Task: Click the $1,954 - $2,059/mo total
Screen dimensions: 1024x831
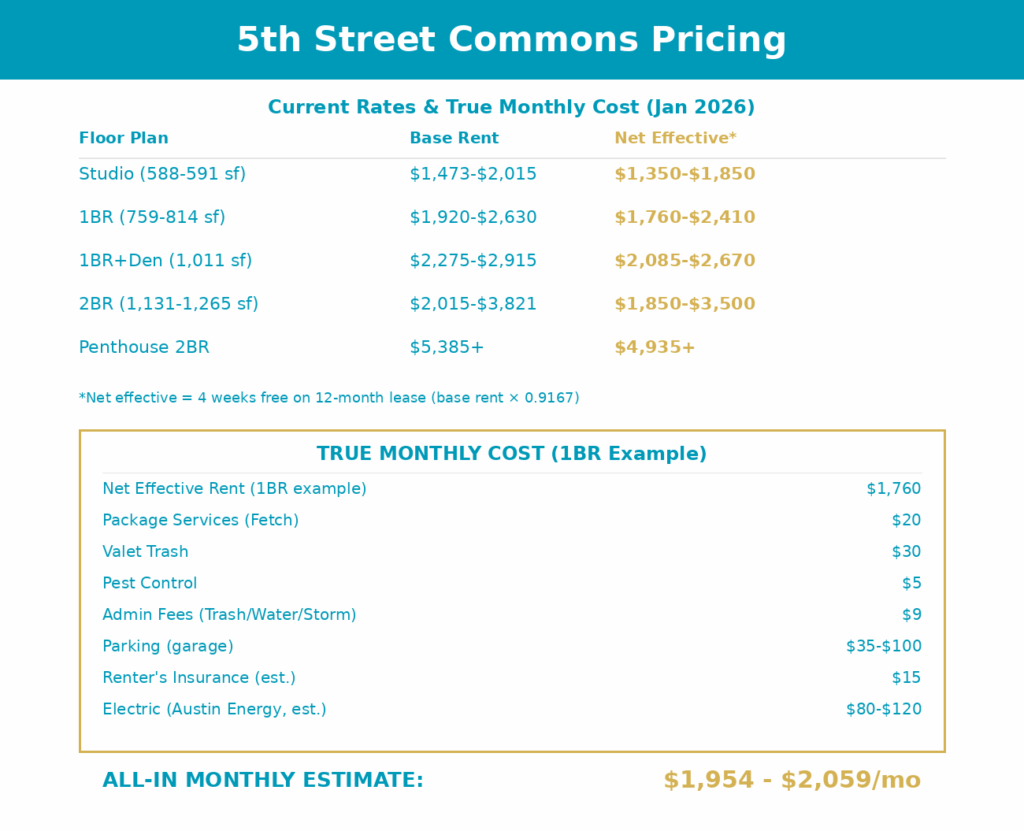Action: click(x=792, y=780)
